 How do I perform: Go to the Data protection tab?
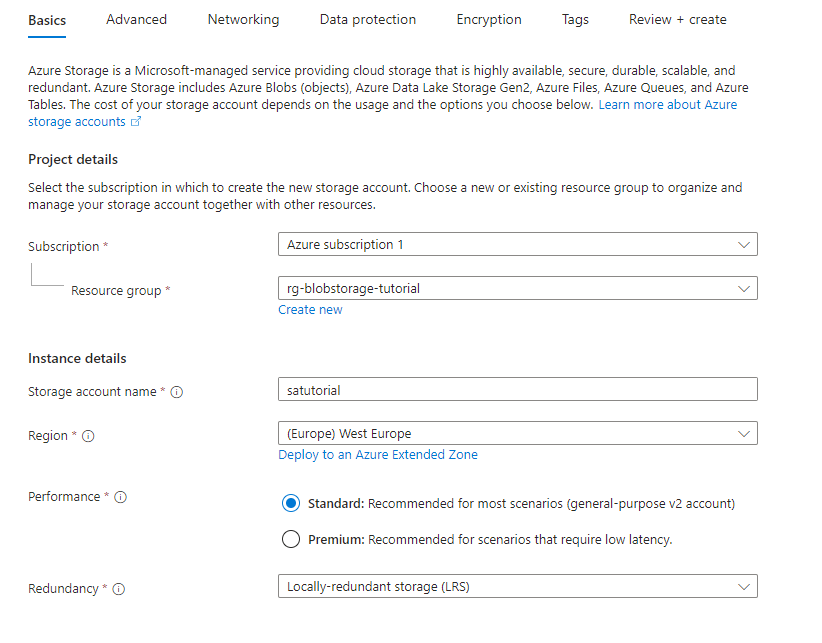(368, 20)
